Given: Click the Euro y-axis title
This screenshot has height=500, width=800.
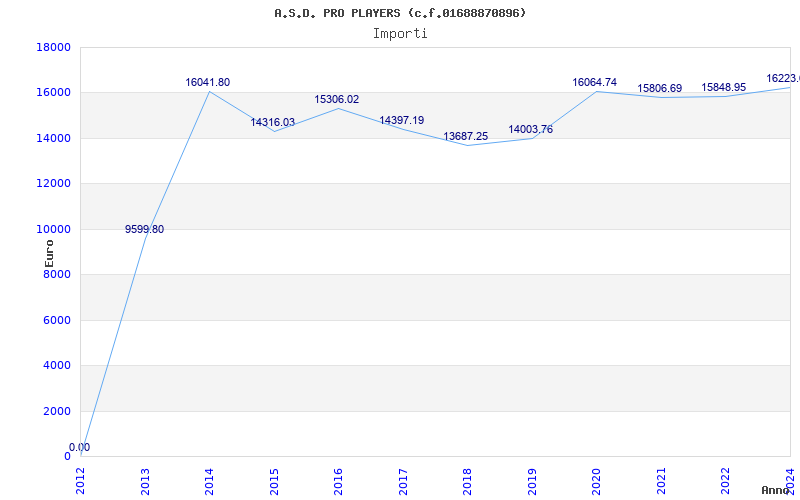Looking at the screenshot, I should [x=49, y=254].
